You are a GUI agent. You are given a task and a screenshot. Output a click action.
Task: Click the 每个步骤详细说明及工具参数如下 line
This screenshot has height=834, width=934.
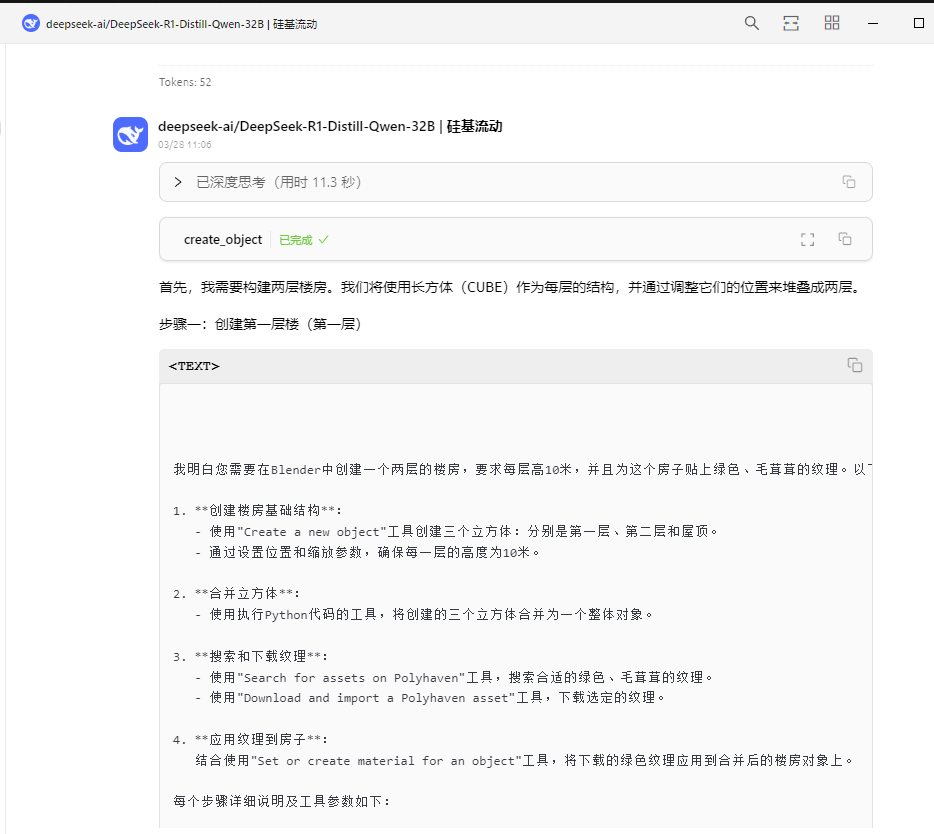point(282,802)
